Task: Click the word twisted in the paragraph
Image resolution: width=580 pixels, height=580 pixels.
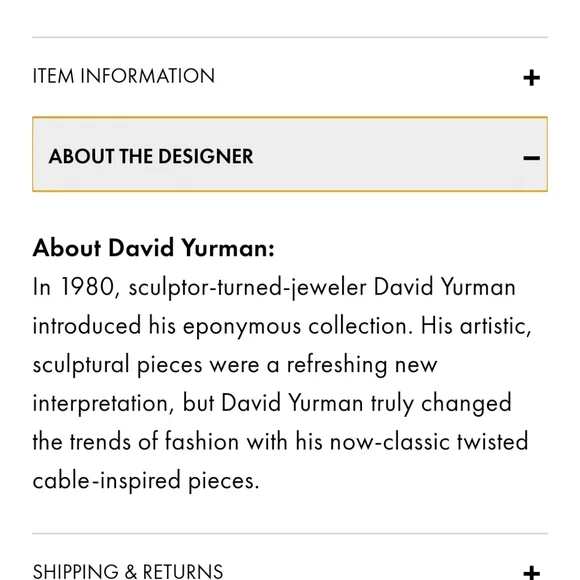Action: 492,442
